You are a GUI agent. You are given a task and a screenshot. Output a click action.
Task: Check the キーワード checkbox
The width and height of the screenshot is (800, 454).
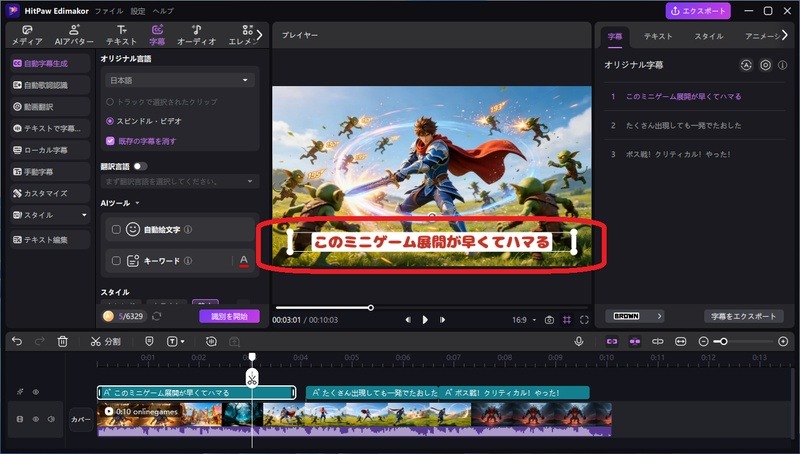click(116, 261)
